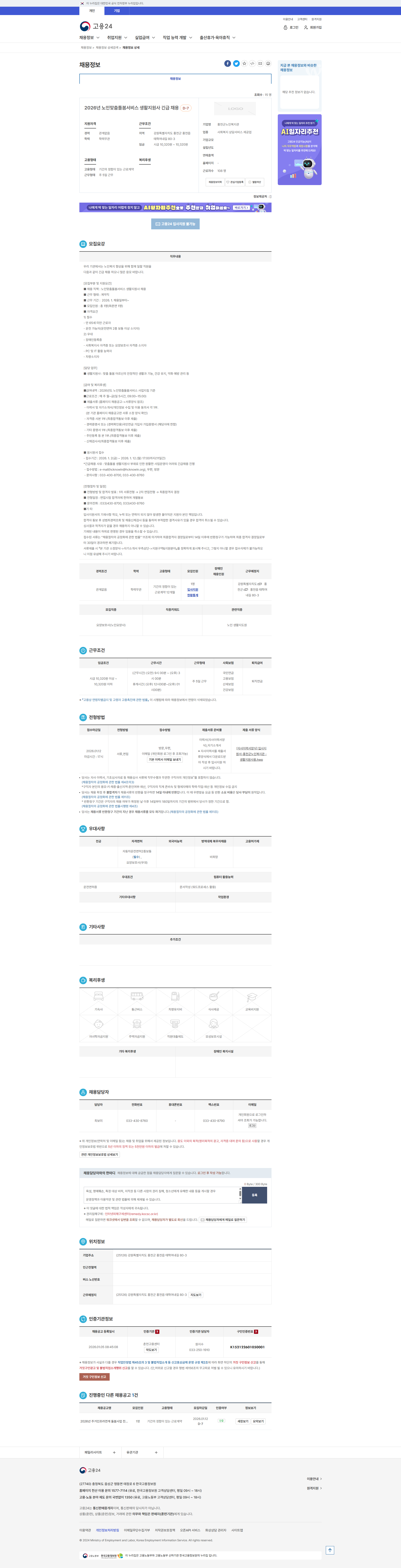The height and width of the screenshot is (1568, 401).
Task: Expand 패밀리사이트 footer list
Action: 100,1452
